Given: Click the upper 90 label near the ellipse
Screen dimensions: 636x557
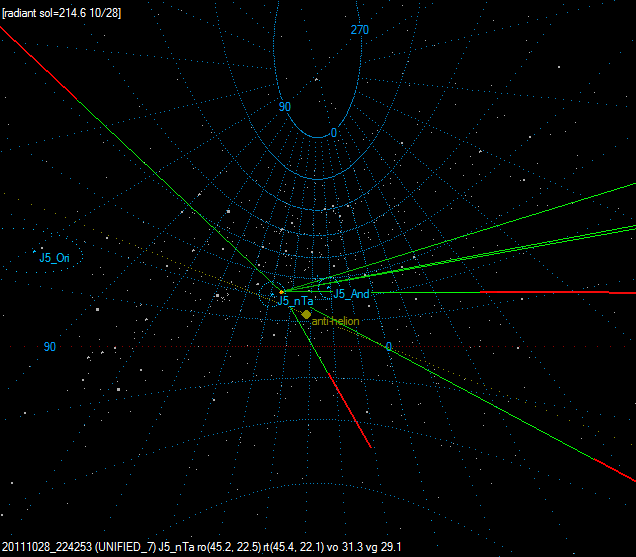Looking at the screenshot, I should point(285,107).
